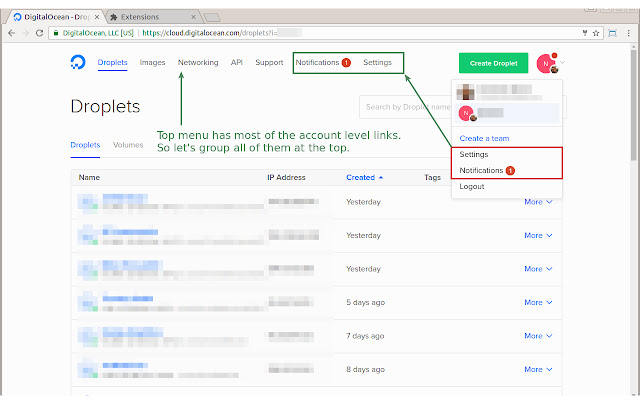Image resolution: width=640 pixels, height=400 pixels.
Task: Open a new browser tab
Action: click(212, 17)
